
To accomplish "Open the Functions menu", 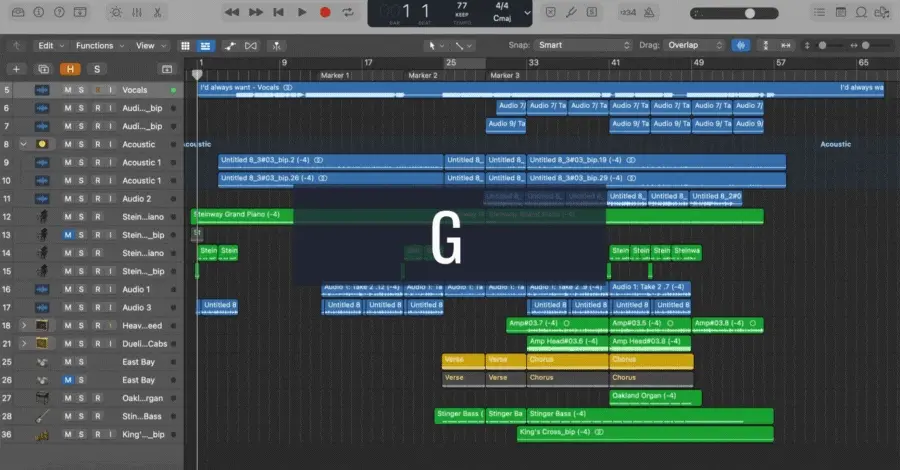I will coord(100,45).
